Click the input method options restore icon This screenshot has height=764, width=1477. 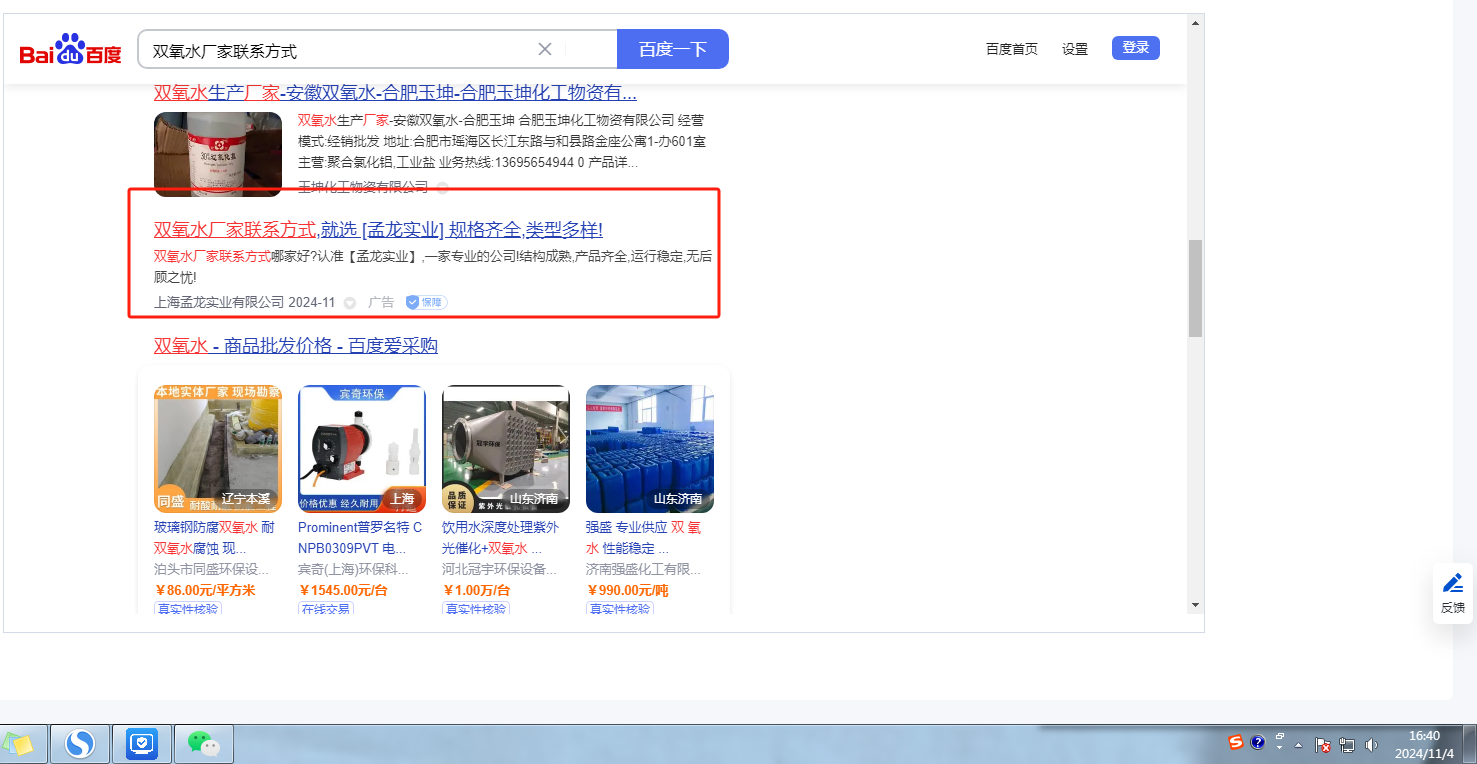[1280, 737]
